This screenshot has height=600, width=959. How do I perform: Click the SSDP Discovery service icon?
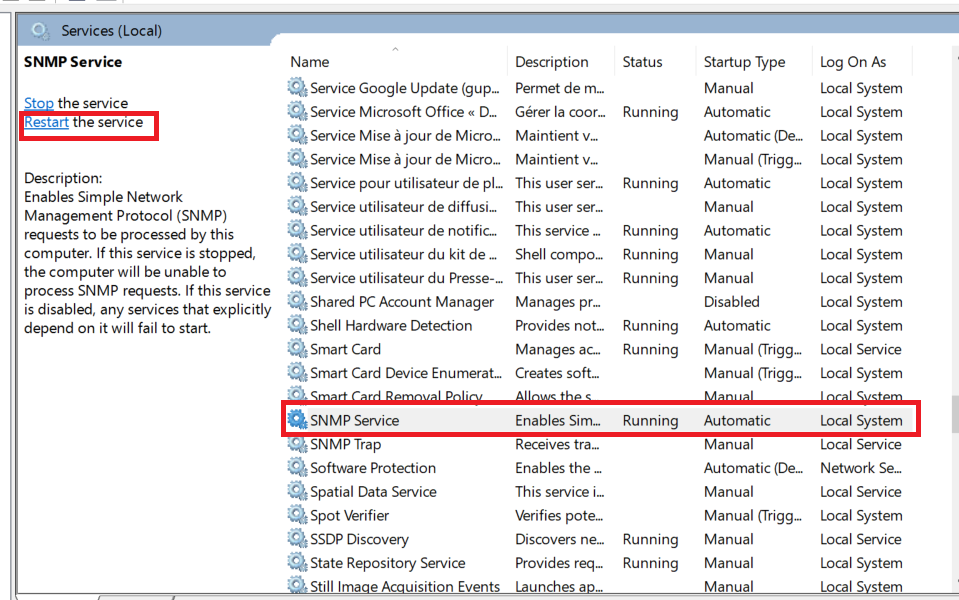(x=297, y=540)
